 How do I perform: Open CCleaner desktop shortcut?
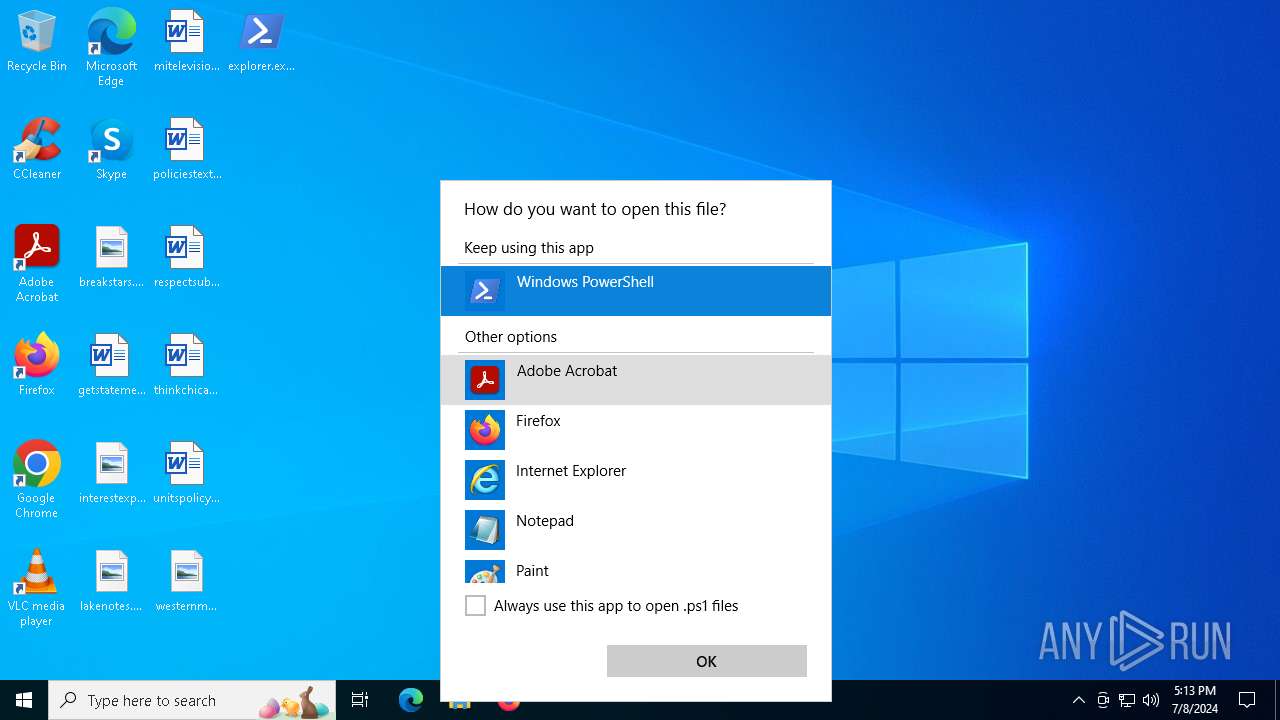pos(37,150)
